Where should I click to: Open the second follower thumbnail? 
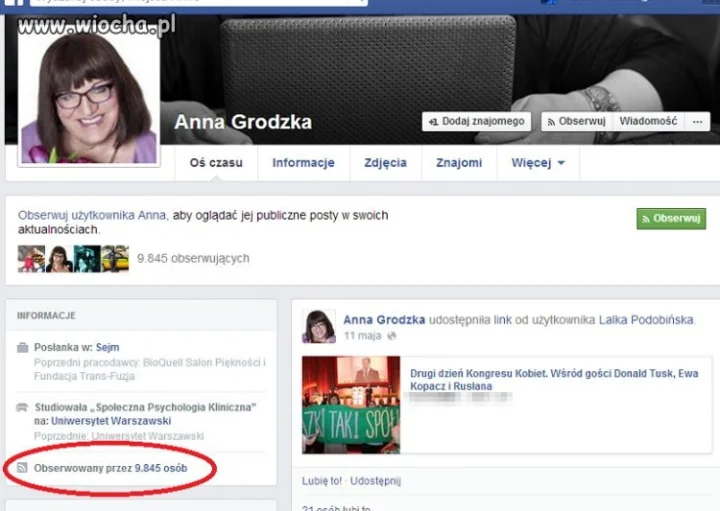click(59, 258)
